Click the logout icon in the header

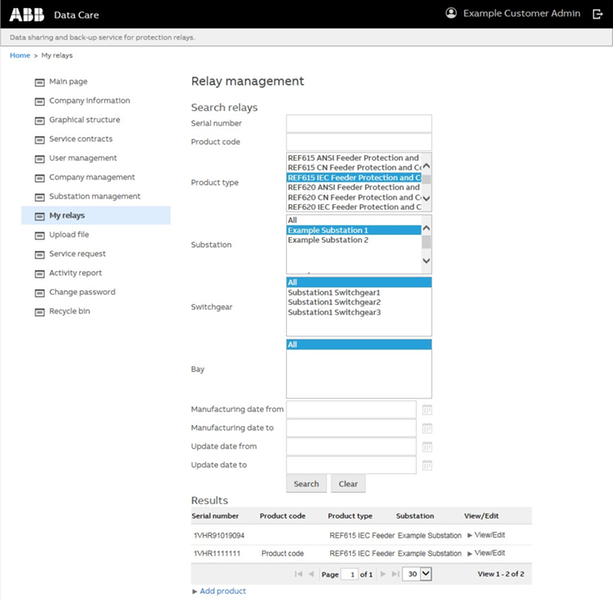pyautogui.click(x=598, y=14)
